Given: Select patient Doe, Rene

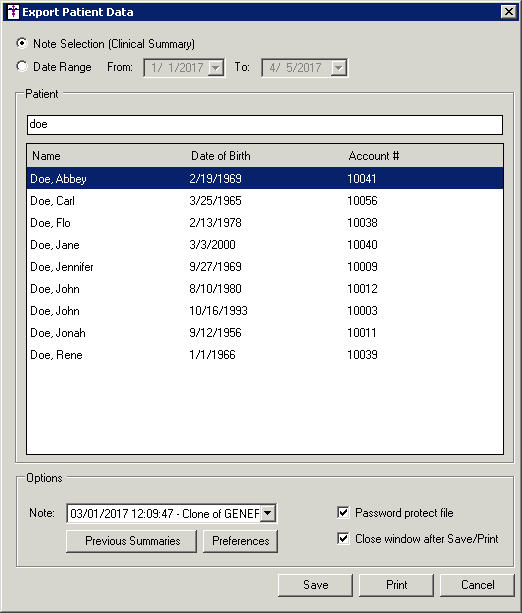Looking at the screenshot, I should tap(265, 355).
